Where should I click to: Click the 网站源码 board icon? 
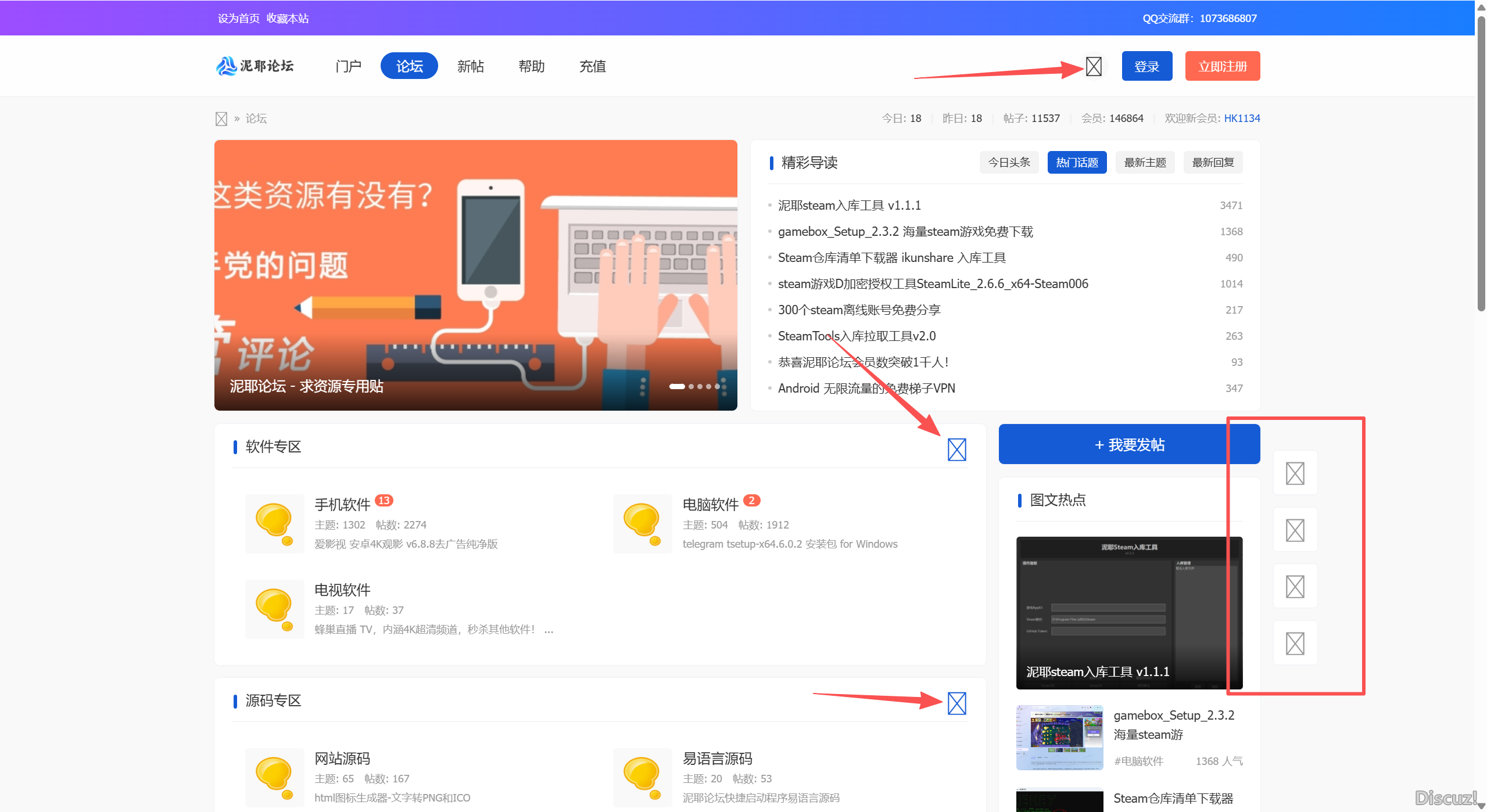(x=274, y=777)
